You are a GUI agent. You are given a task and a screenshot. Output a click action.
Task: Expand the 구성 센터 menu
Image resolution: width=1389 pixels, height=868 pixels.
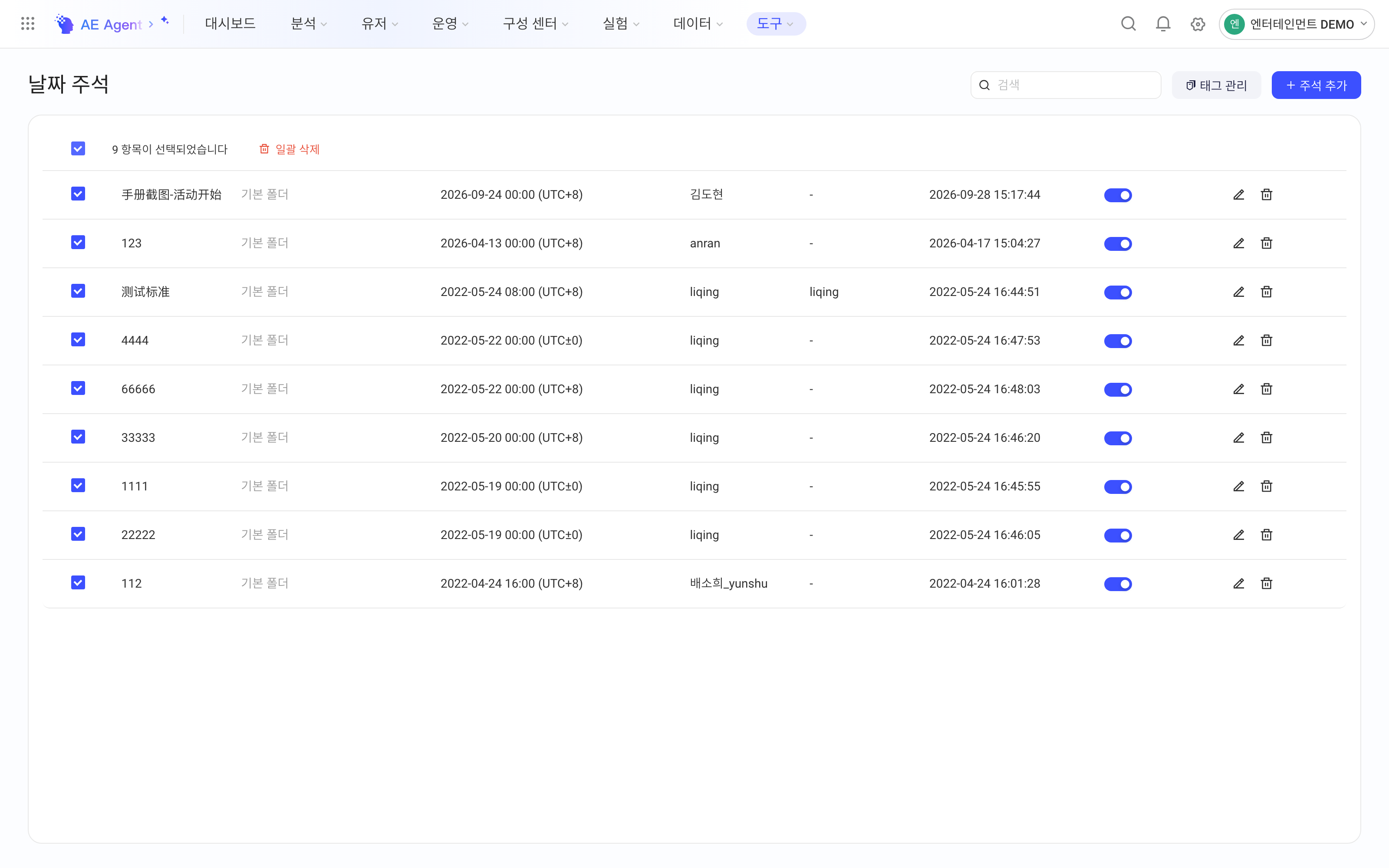coord(536,23)
